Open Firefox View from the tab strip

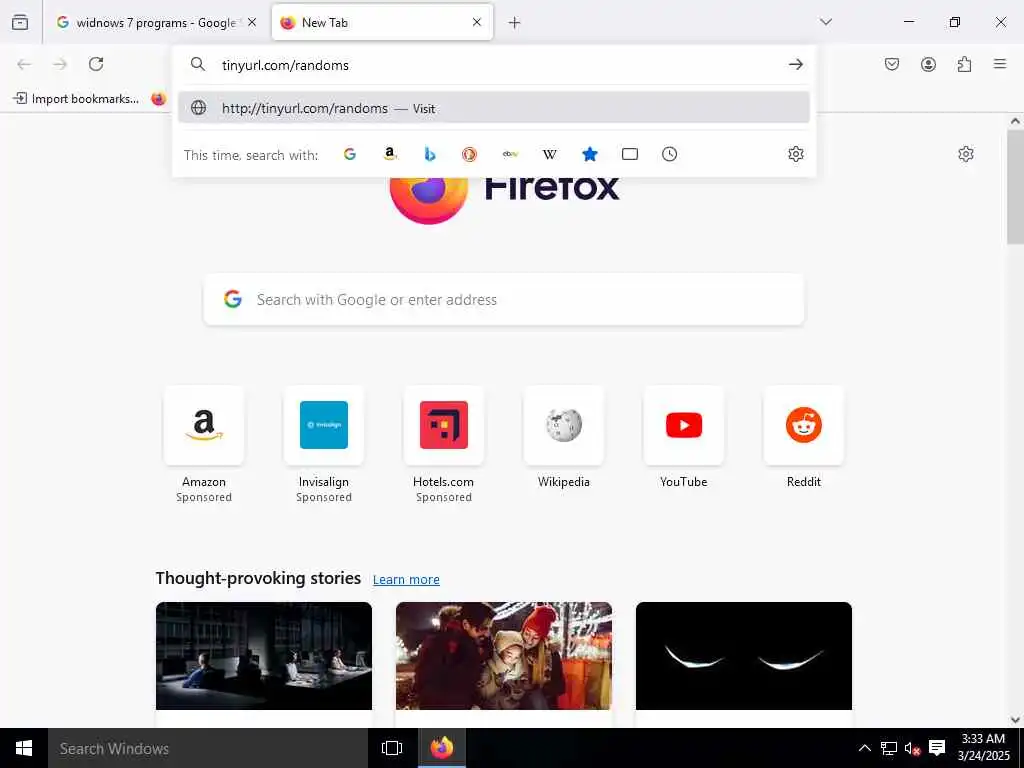(x=20, y=22)
